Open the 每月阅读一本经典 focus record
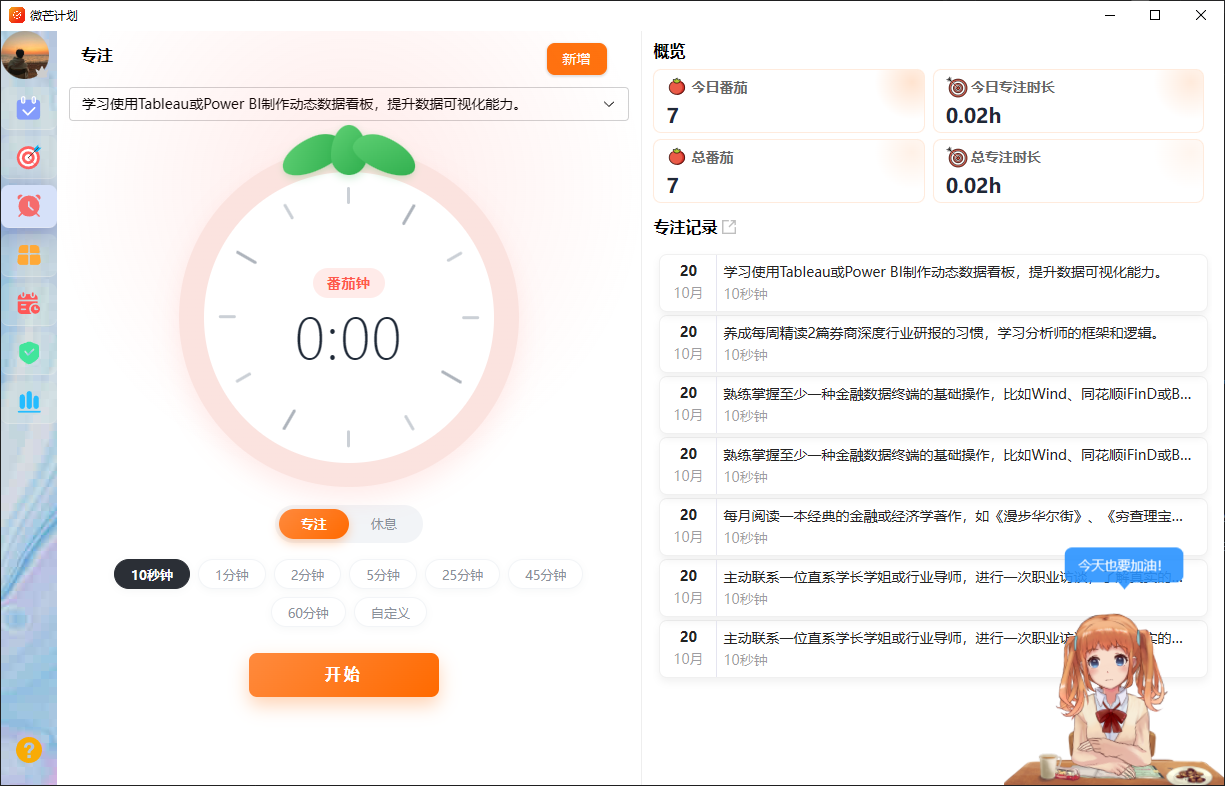1225x786 pixels. click(933, 527)
